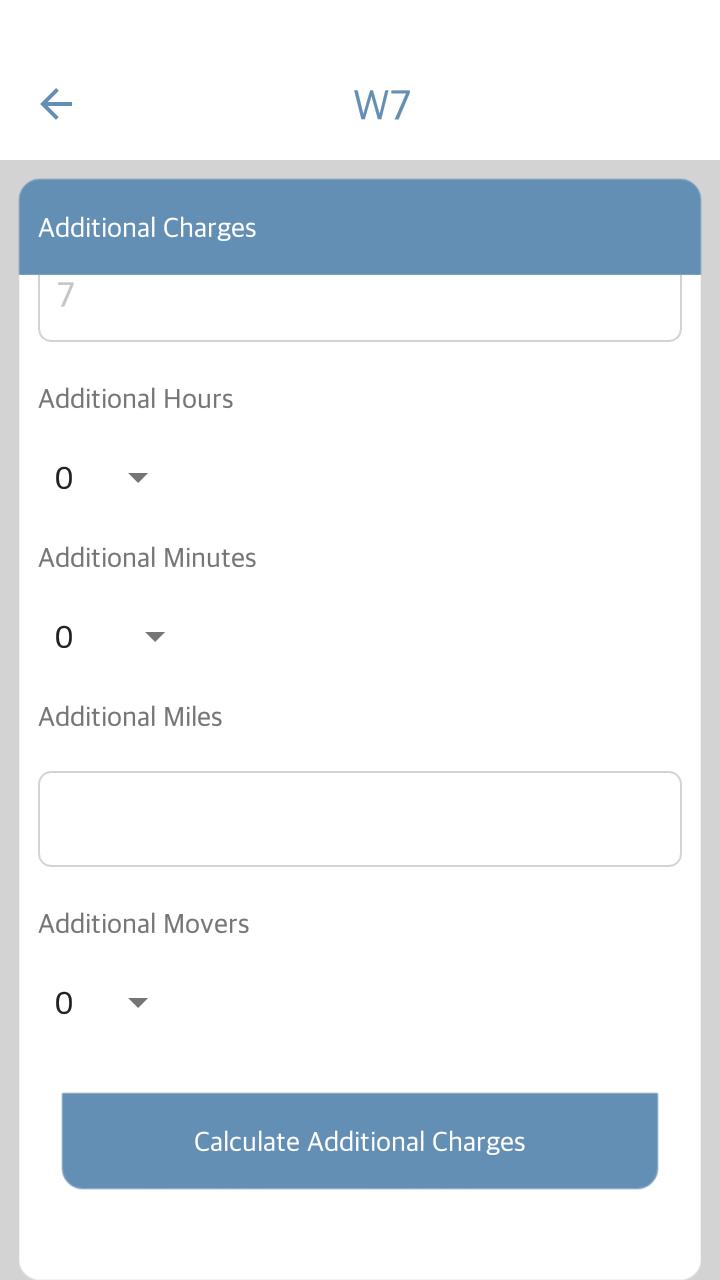Tap the Additional Hours label
The image size is (720, 1280).
click(136, 399)
